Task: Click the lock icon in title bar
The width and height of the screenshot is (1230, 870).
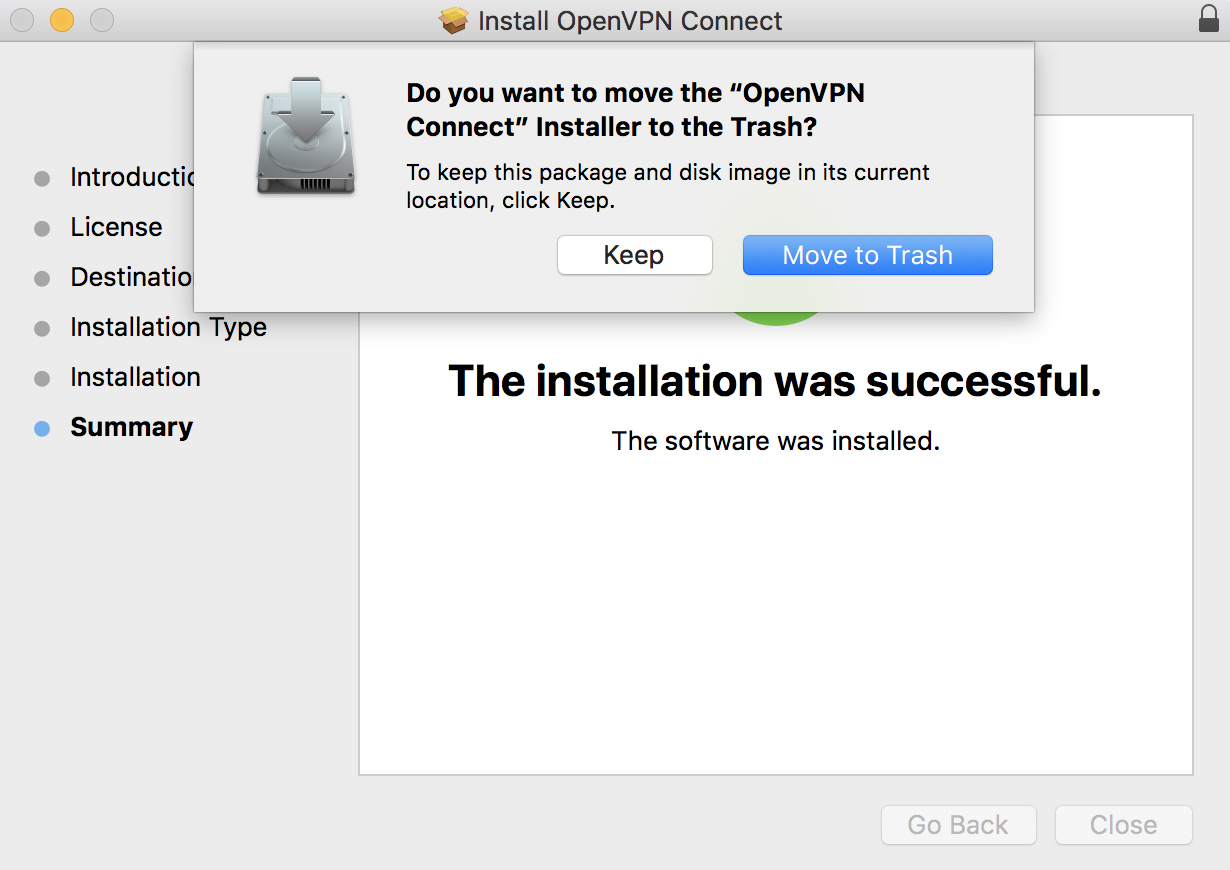Action: click(1208, 19)
